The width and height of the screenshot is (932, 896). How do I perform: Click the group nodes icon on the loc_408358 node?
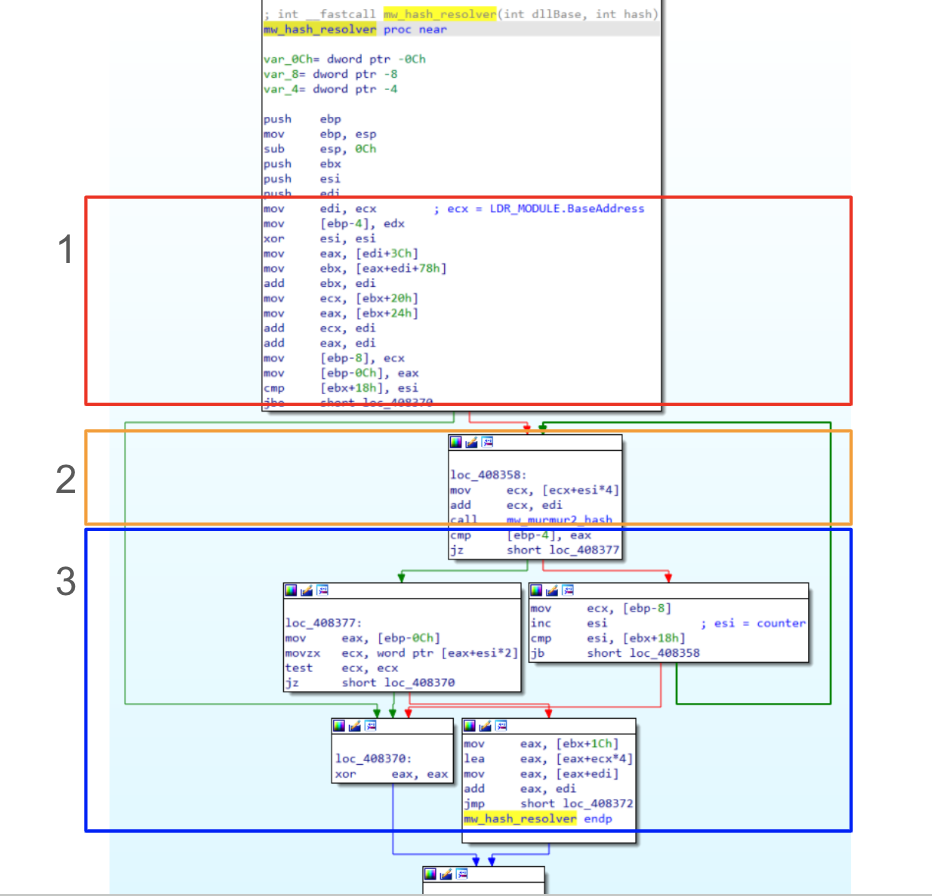point(487,441)
